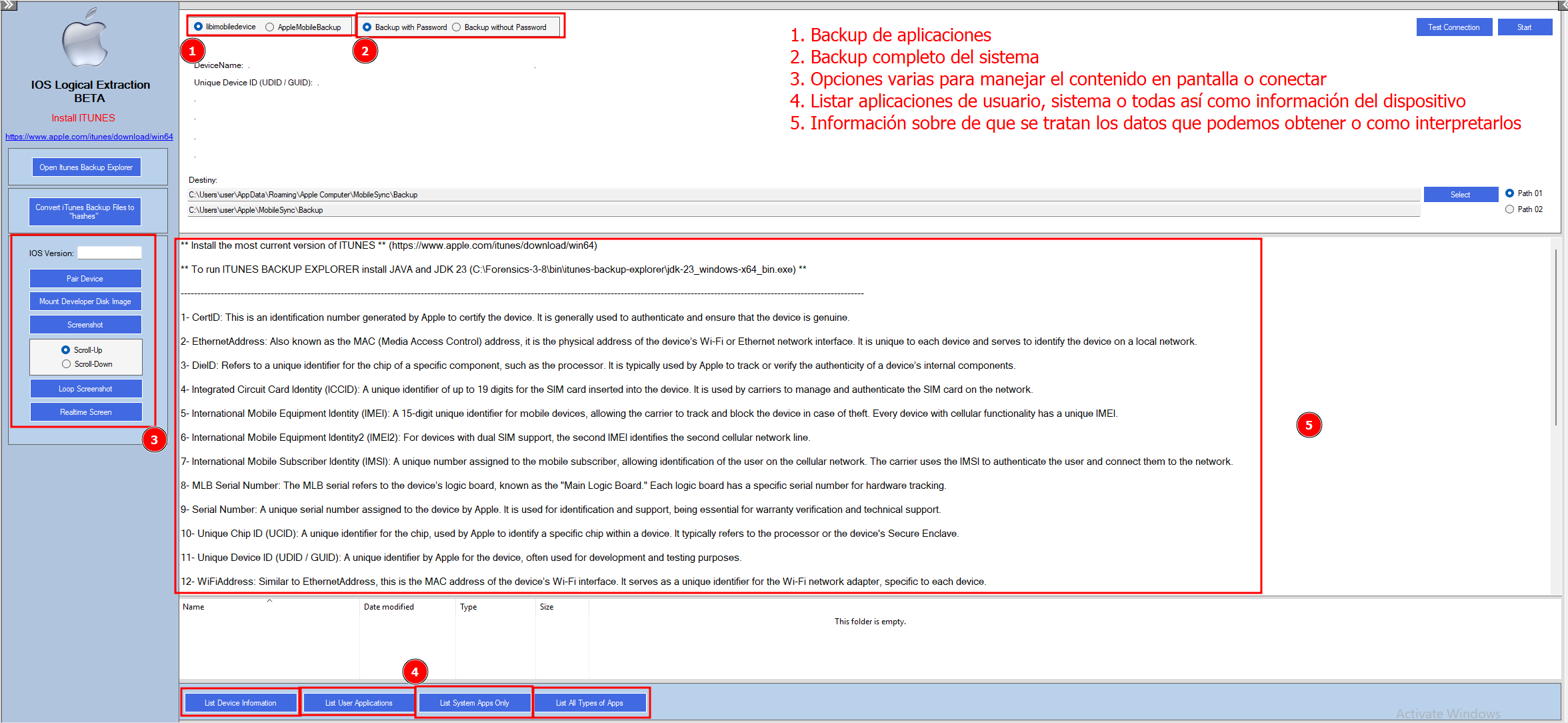Click the IOS Version input field
Image resolution: width=1568 pixels, height=723 pixels.
[110, 253]
